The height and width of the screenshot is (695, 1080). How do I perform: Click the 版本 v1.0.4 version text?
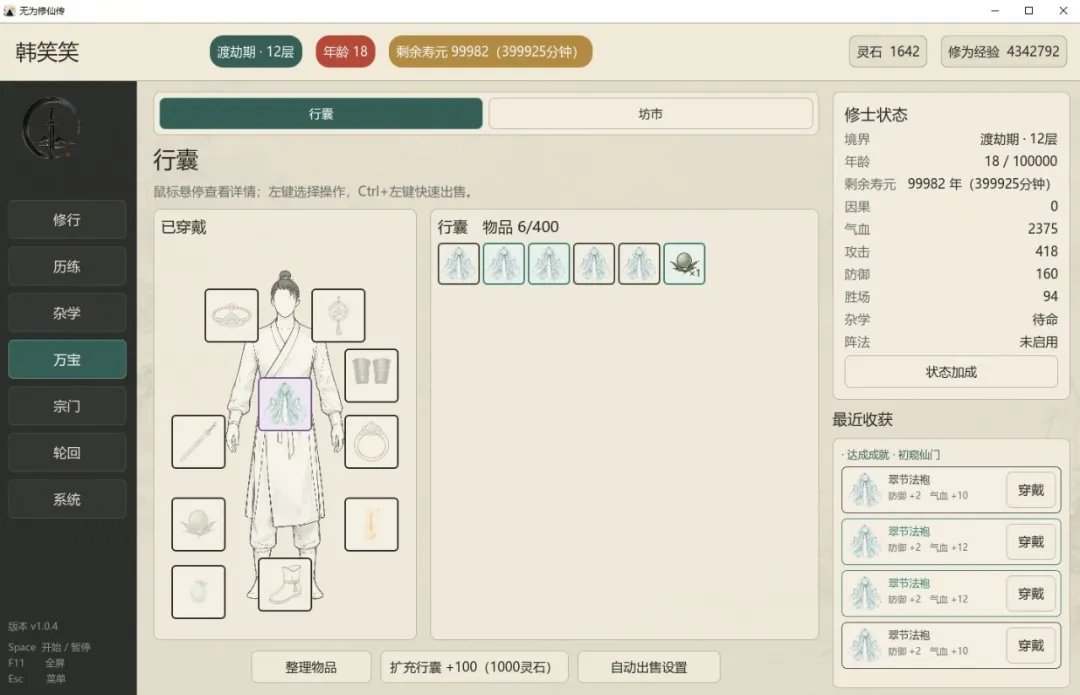[33, 626]
